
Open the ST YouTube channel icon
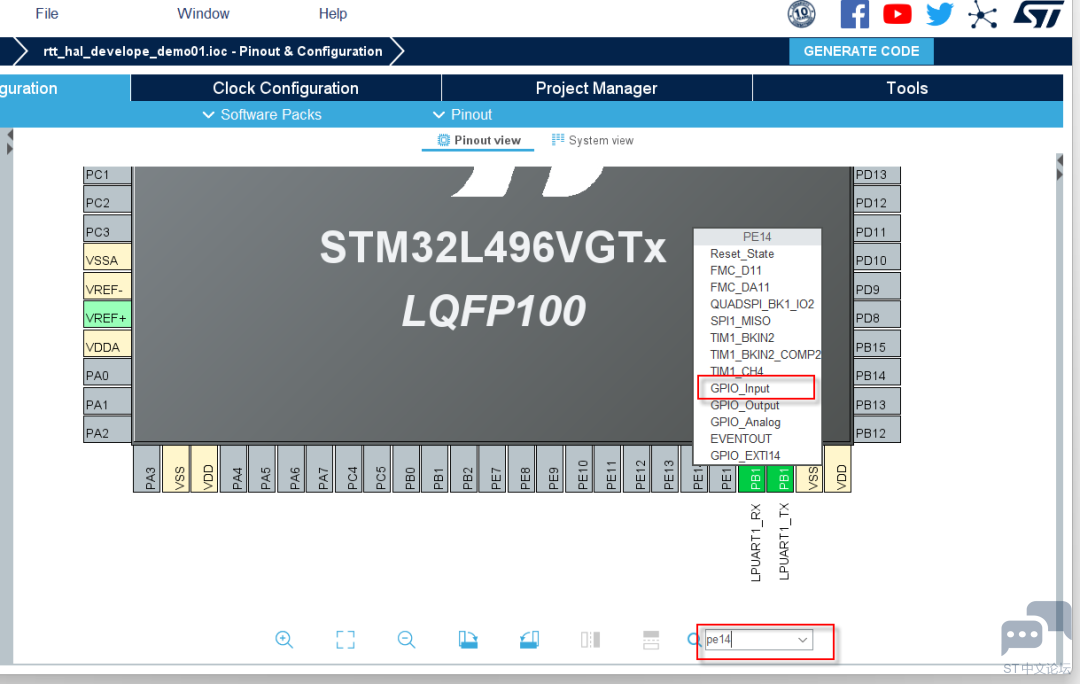(897, 14)
